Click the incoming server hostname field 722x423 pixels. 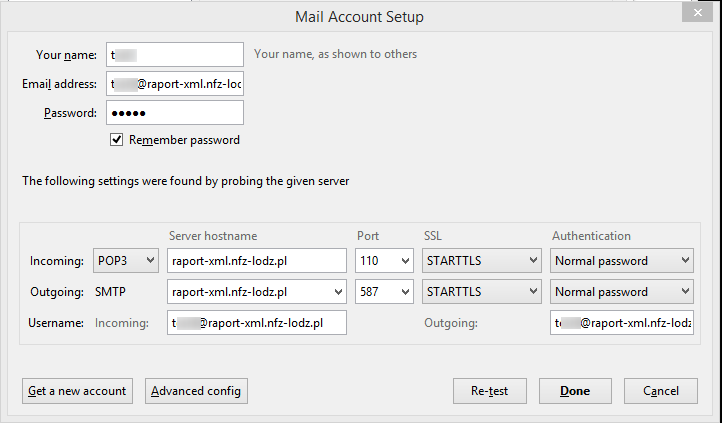[257, 261]
